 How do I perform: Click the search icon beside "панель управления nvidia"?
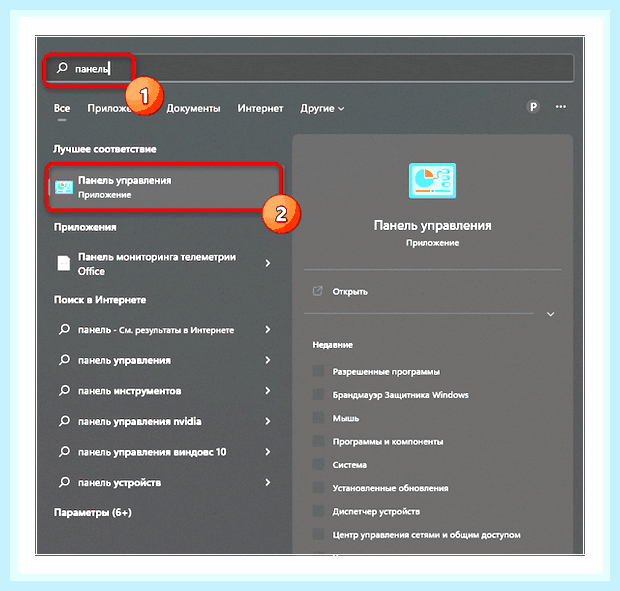(64, 421)
